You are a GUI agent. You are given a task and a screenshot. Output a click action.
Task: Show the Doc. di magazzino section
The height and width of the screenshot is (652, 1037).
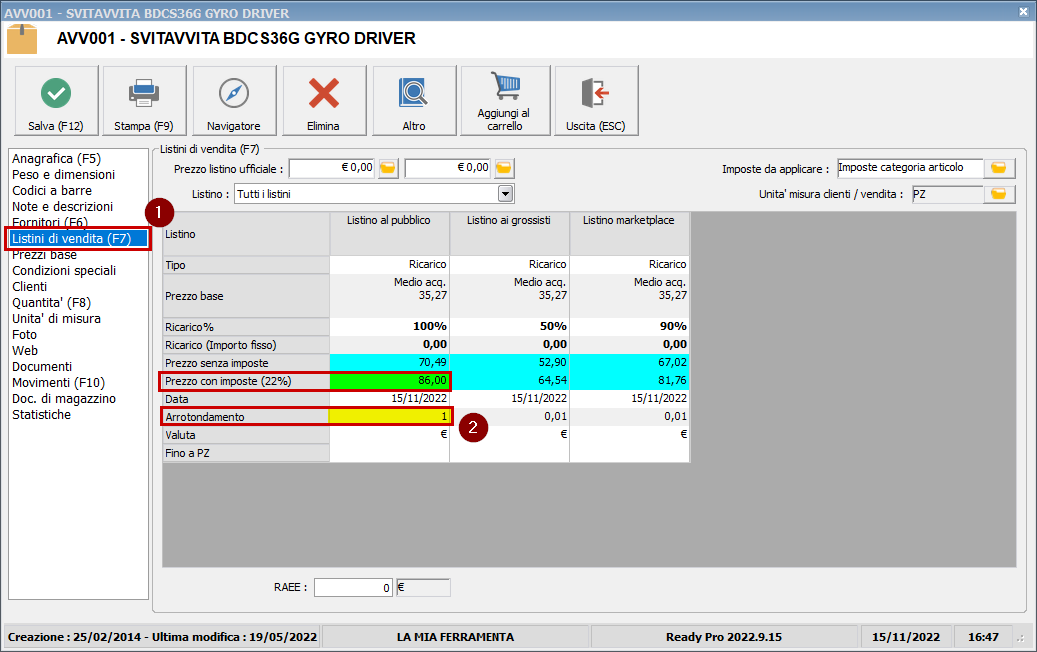coord(64,399)
